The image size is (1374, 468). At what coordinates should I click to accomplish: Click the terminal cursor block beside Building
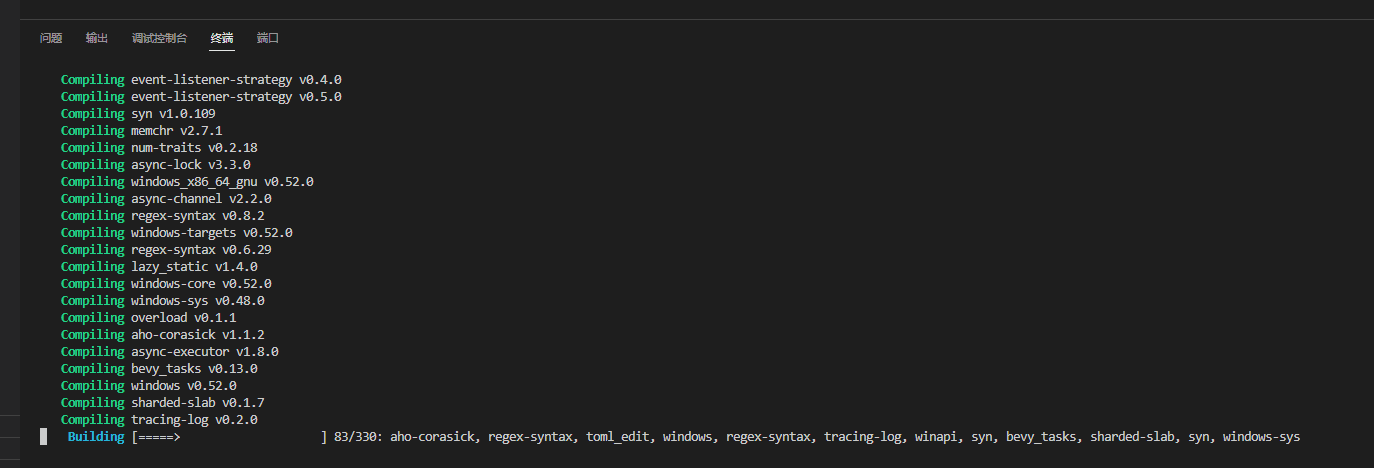[44, 437]
